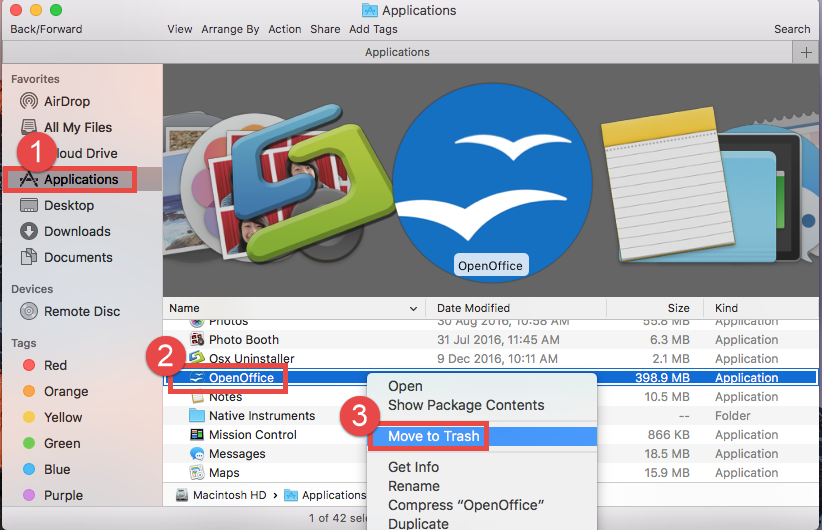
Task: Click Photo Booth date 31 Jul 2016
Action: (x=498, y=340)
